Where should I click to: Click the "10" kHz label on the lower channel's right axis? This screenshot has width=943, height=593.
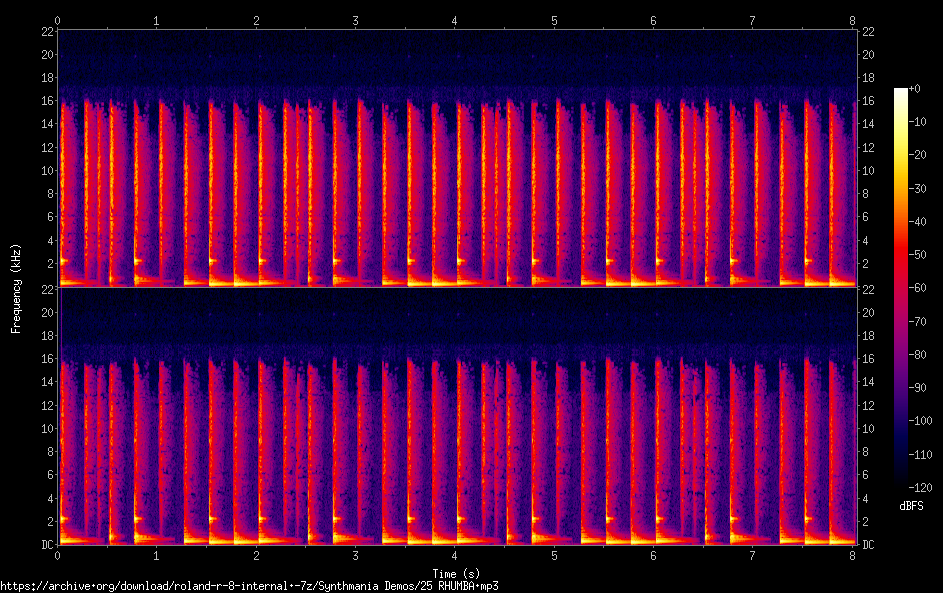click(x=868, y=428)
